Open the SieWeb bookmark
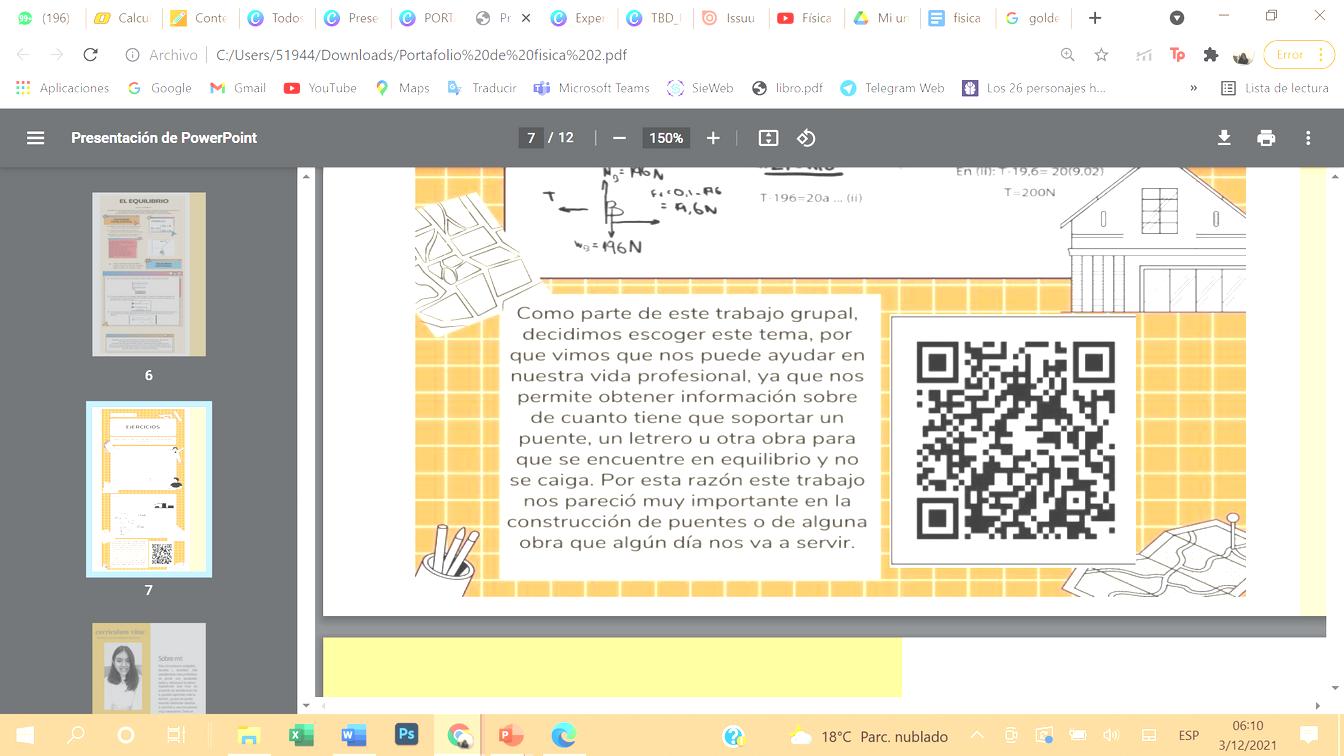 [700, 88]
